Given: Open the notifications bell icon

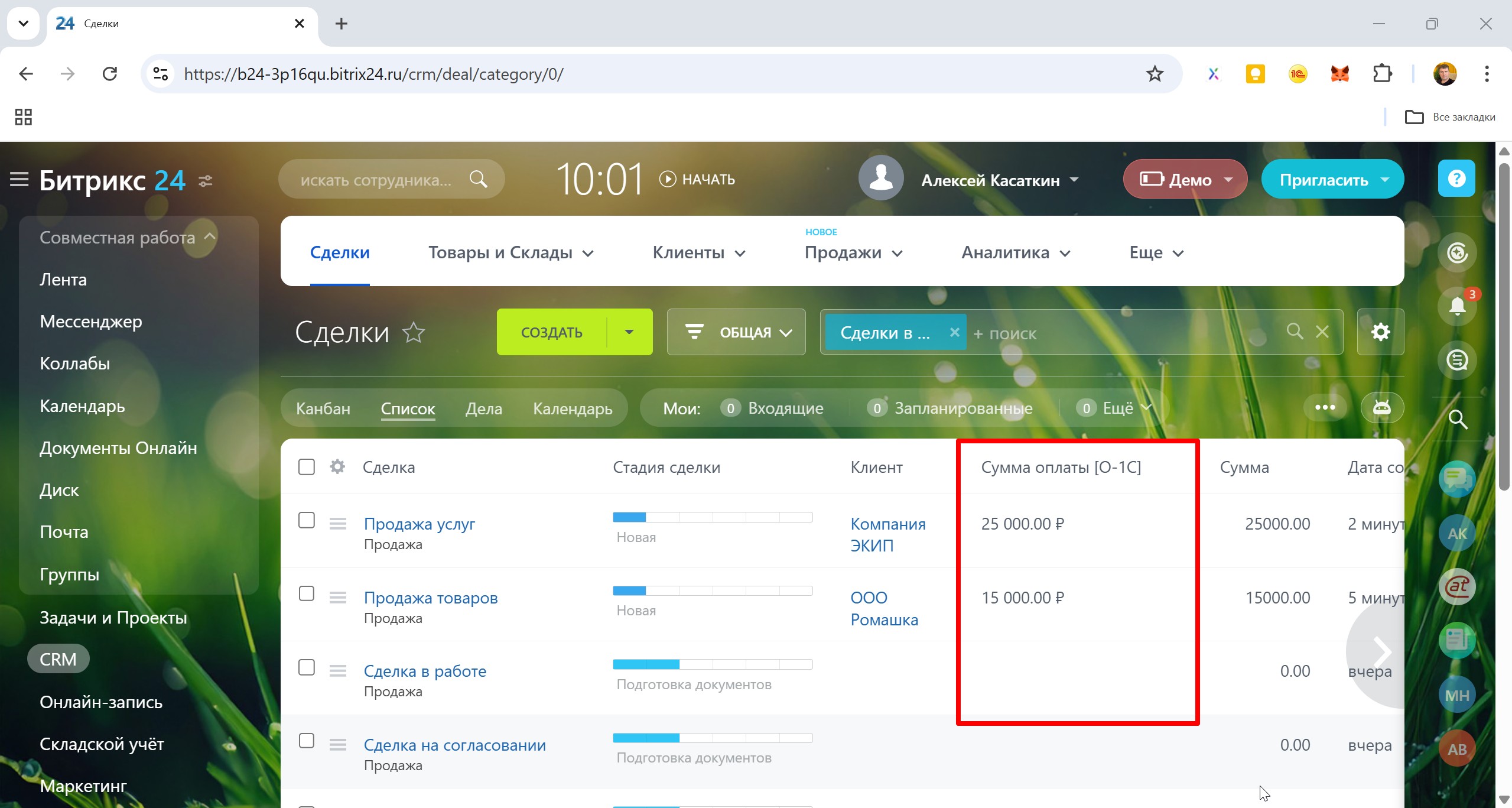Looking at the screenshot, I should pyautogui.click(x=1457, y=306).
